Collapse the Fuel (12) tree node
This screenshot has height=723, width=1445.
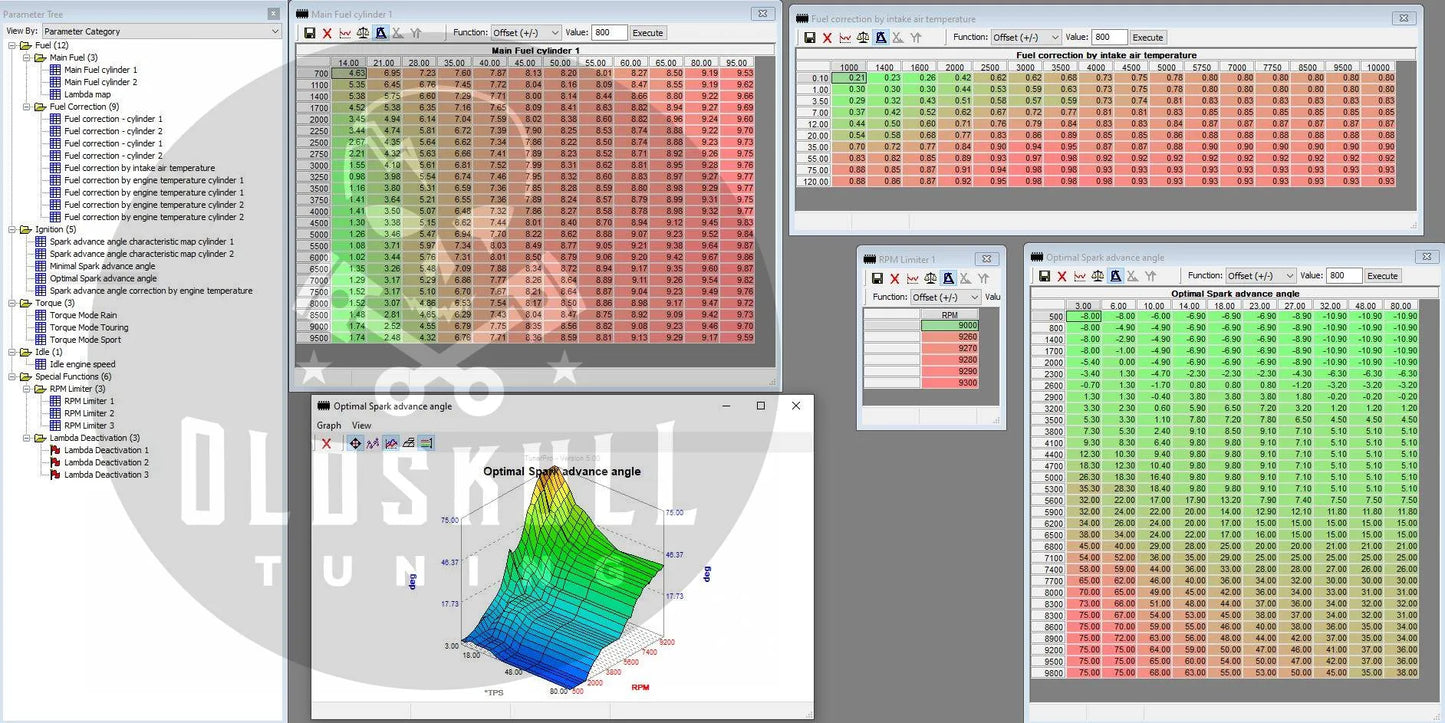[x=12, y=46]
